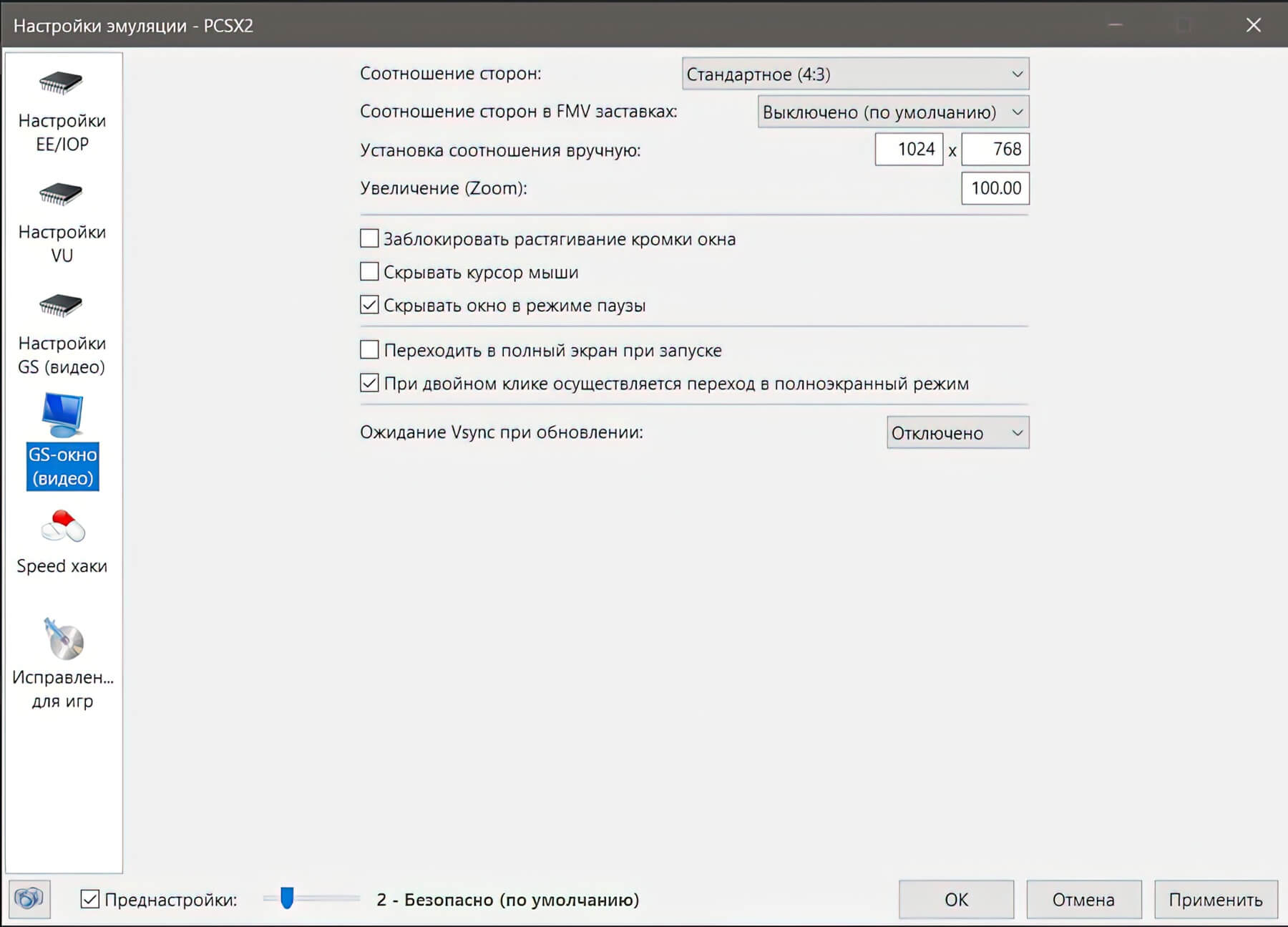The image size is (1288, 927).
Task: Click the window title 'Настройки эмуляции - PCSX2'
Action: (x=133, y=26)
